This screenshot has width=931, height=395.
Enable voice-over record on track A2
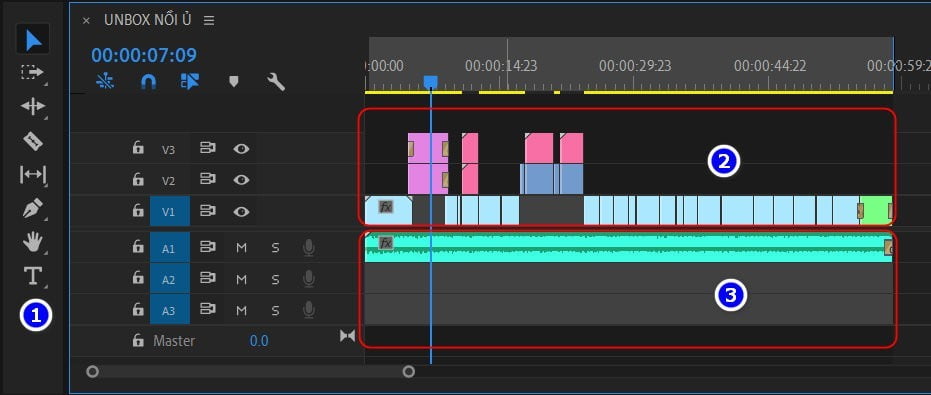[308, 278]
